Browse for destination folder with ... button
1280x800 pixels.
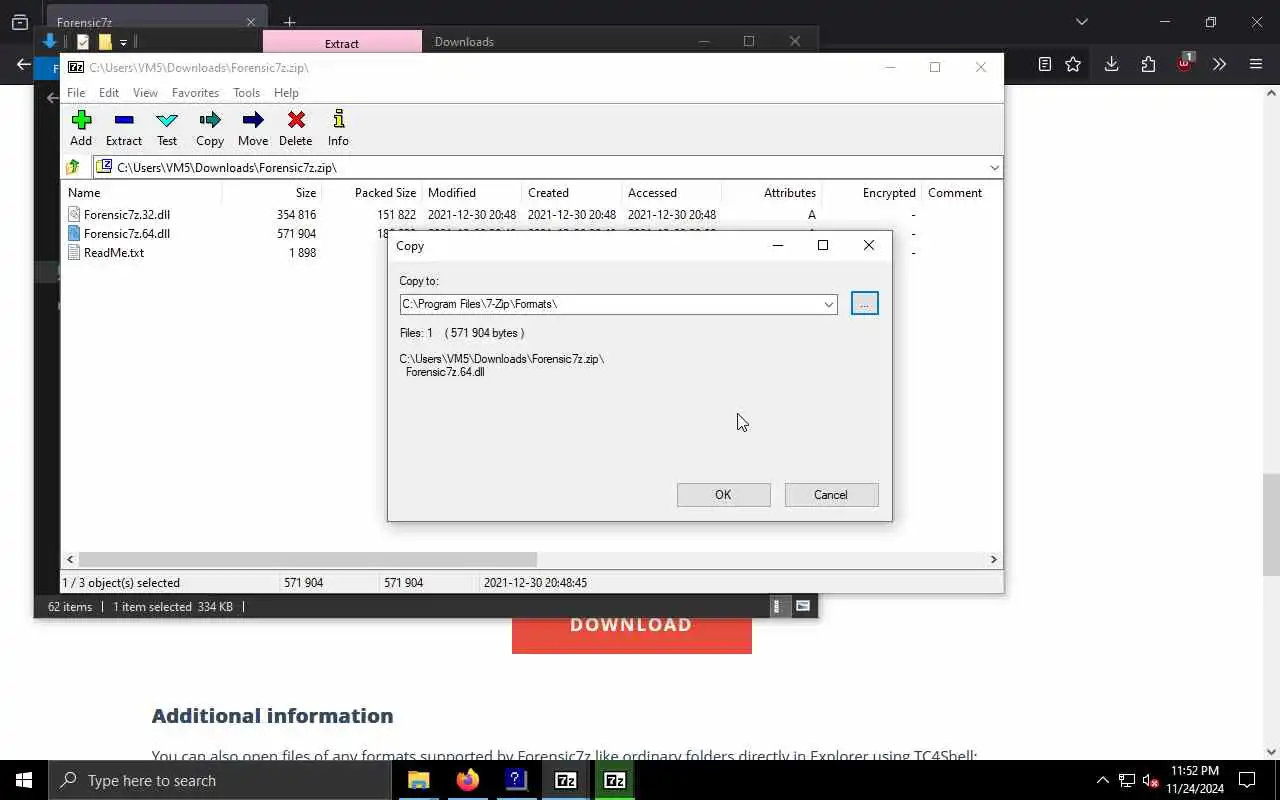(864, 303)
